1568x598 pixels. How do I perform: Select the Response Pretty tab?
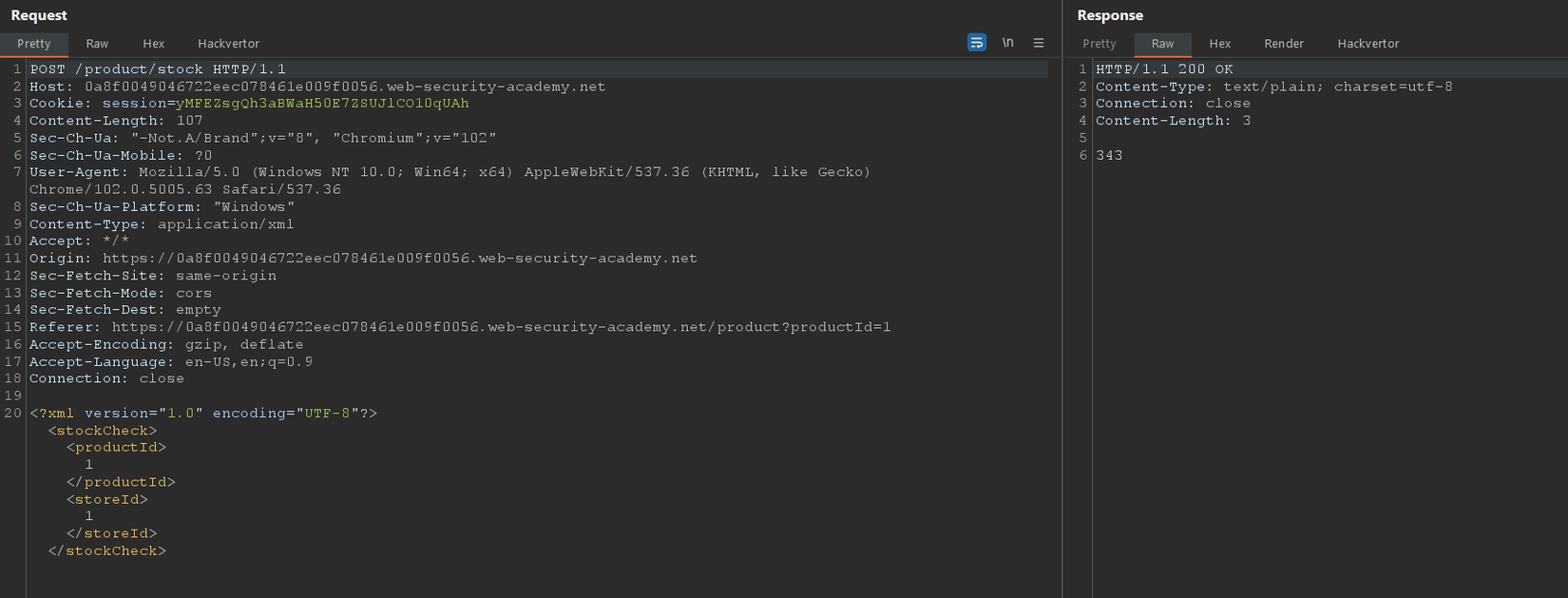click(x=1100, y=44)
